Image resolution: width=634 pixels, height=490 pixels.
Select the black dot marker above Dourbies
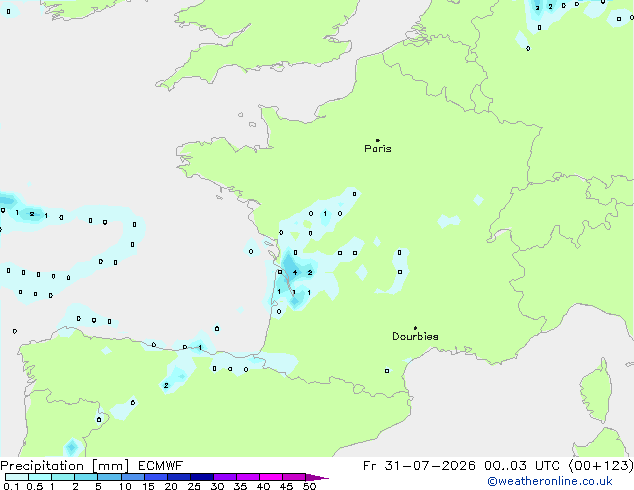[415, 328]
